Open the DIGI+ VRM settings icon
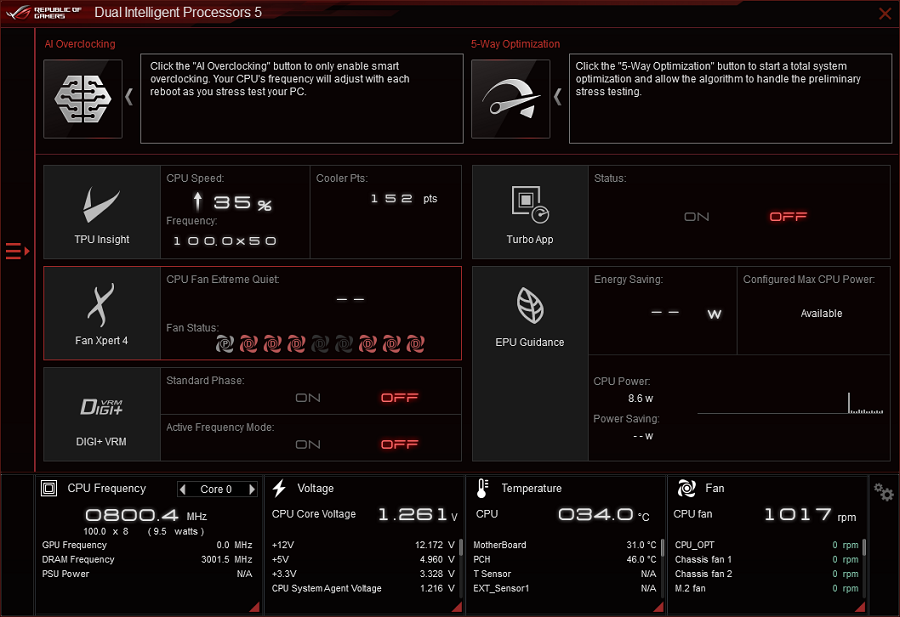This screenshot has height=617, width=900. (101, 406)
